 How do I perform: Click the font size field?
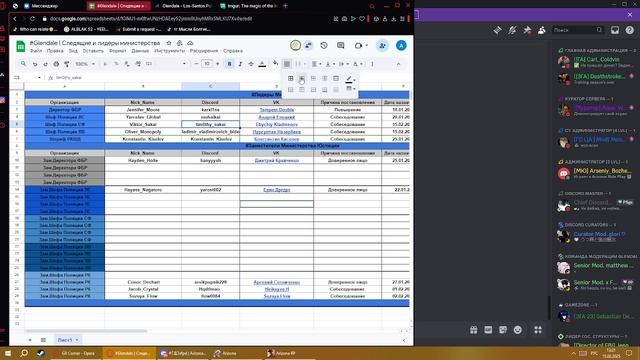point(207,64)
